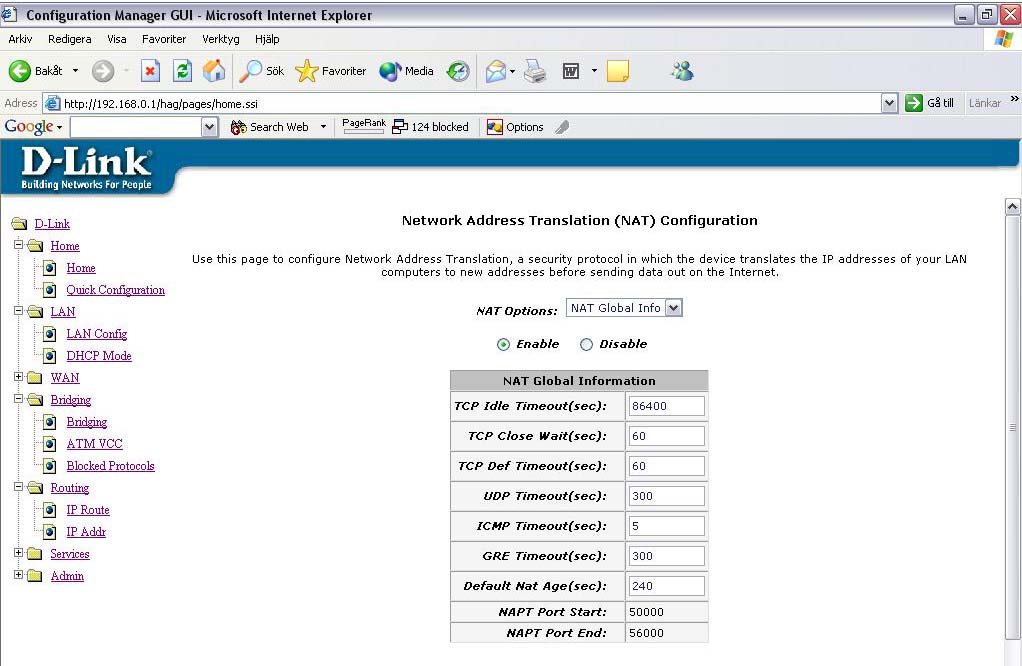Open the address bar URL dropdown arrow
Screen dimensions: 1022x666
[x=889, y=103]
